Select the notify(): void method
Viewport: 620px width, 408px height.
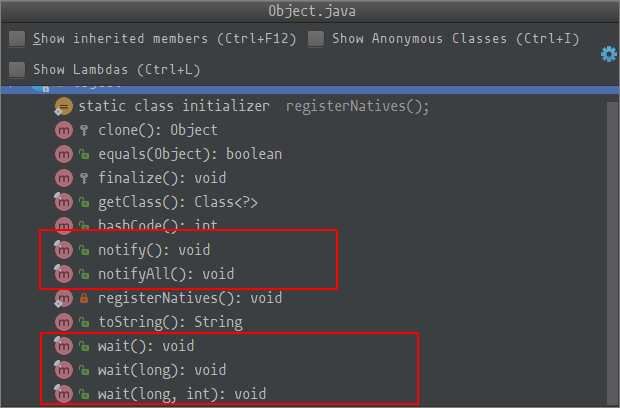click(x=154, y=250)
